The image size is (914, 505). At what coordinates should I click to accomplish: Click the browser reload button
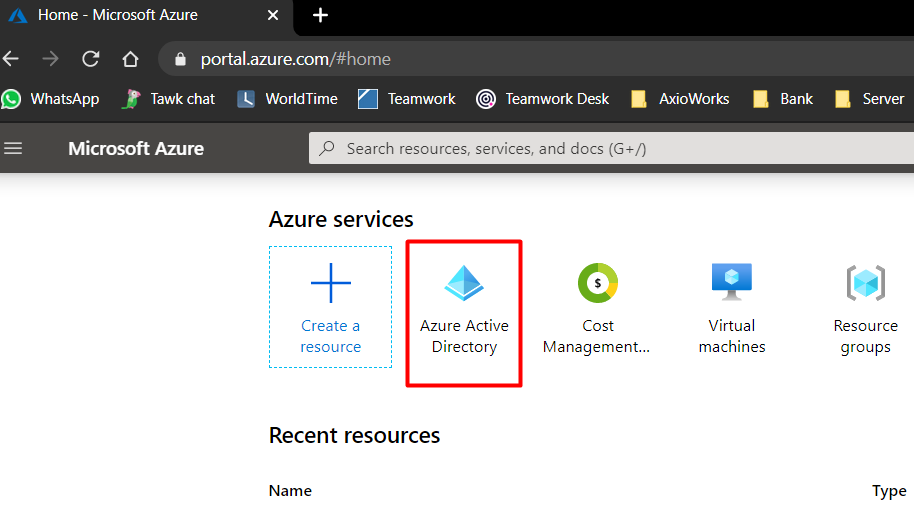90,59
